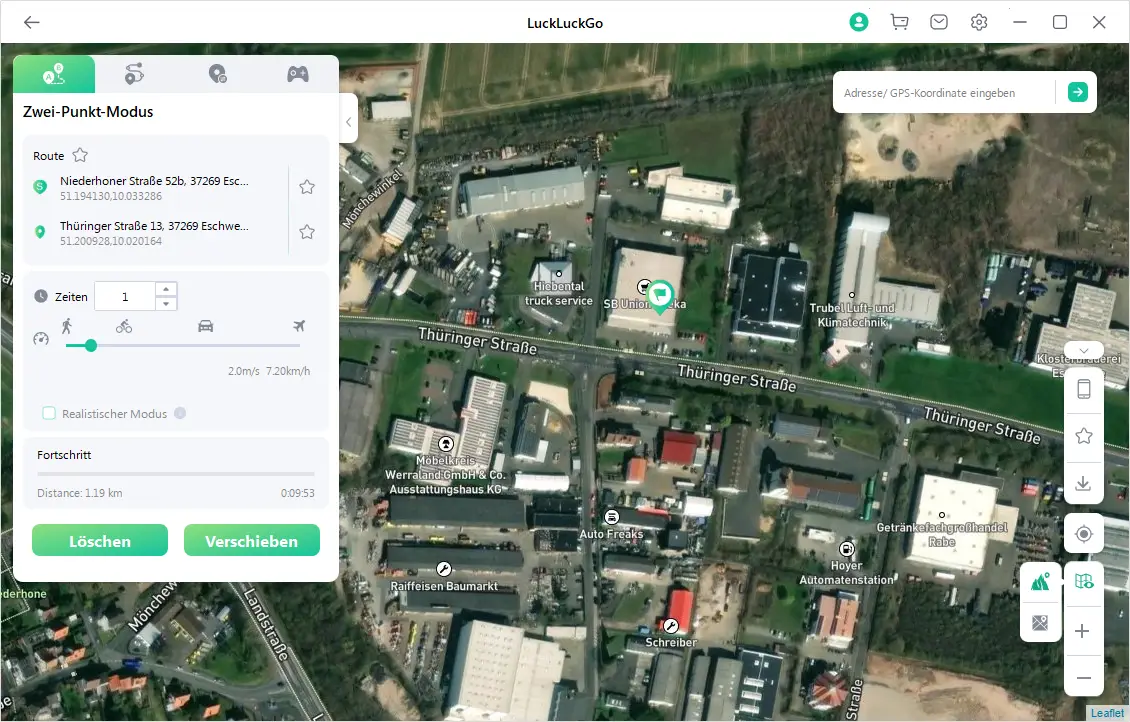Screen dimensions: 1130x722
Task: Switch to Teleport mode tab
Action: (x=217, y=74)
